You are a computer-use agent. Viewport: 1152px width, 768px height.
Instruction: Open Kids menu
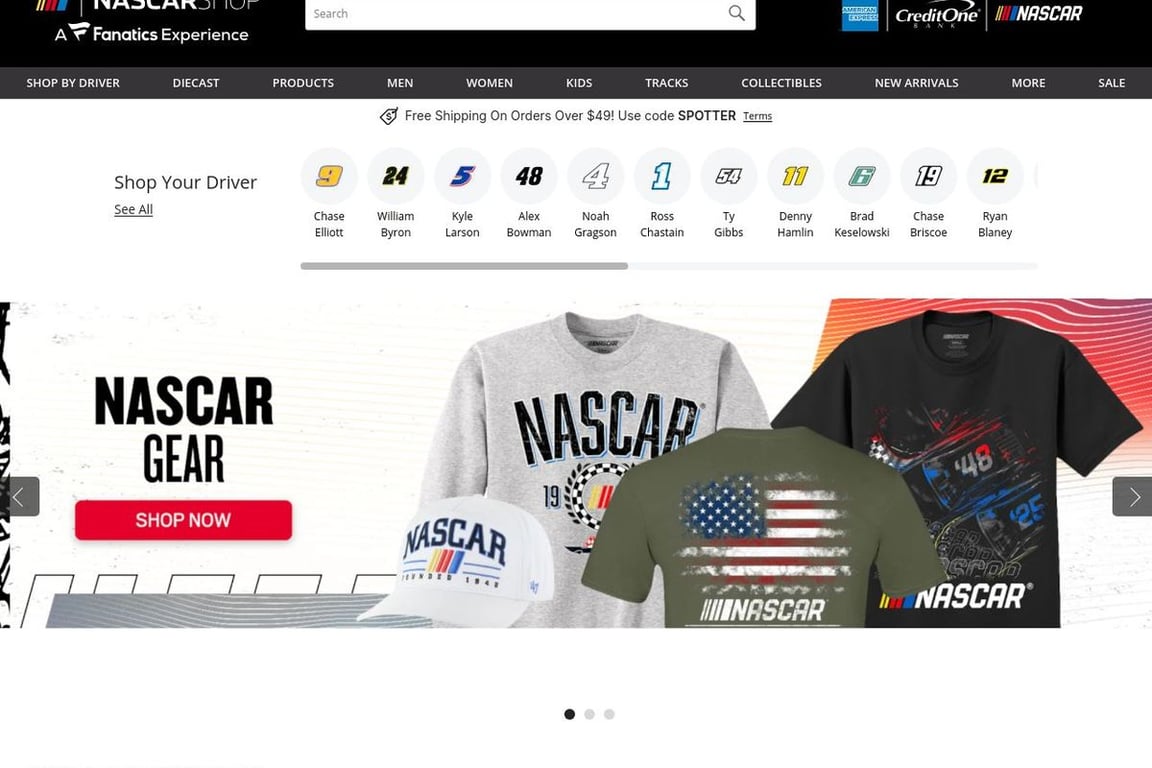coord(579,83)
